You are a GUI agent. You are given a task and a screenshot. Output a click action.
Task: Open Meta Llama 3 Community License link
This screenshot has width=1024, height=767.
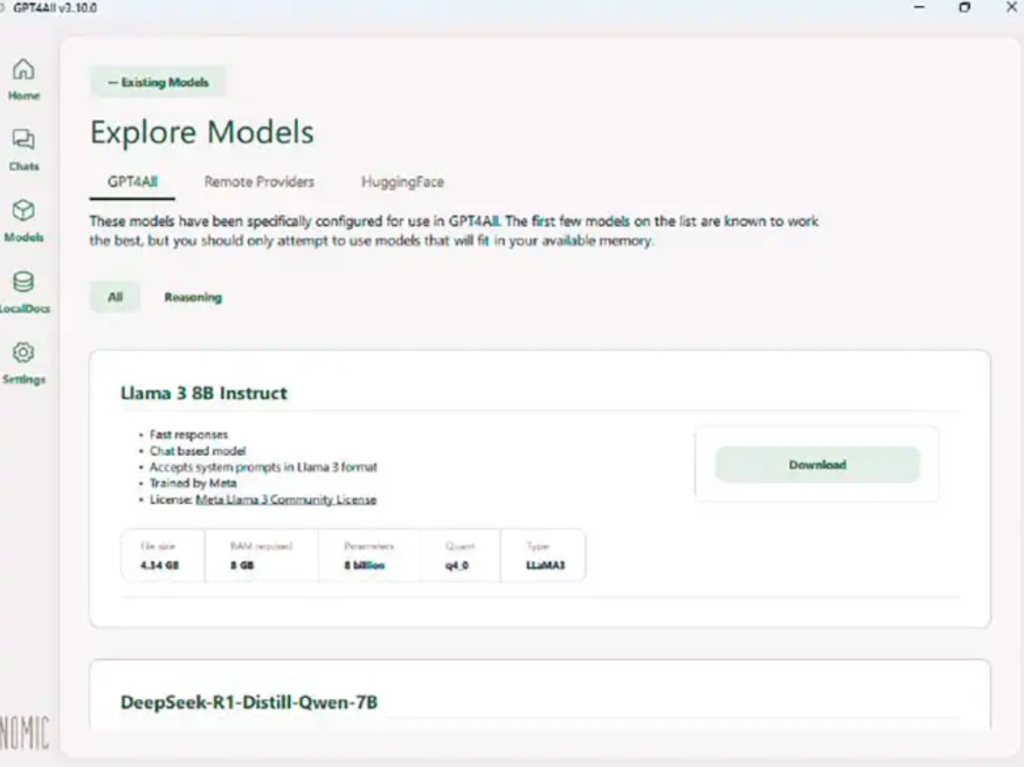click(286, 499)
